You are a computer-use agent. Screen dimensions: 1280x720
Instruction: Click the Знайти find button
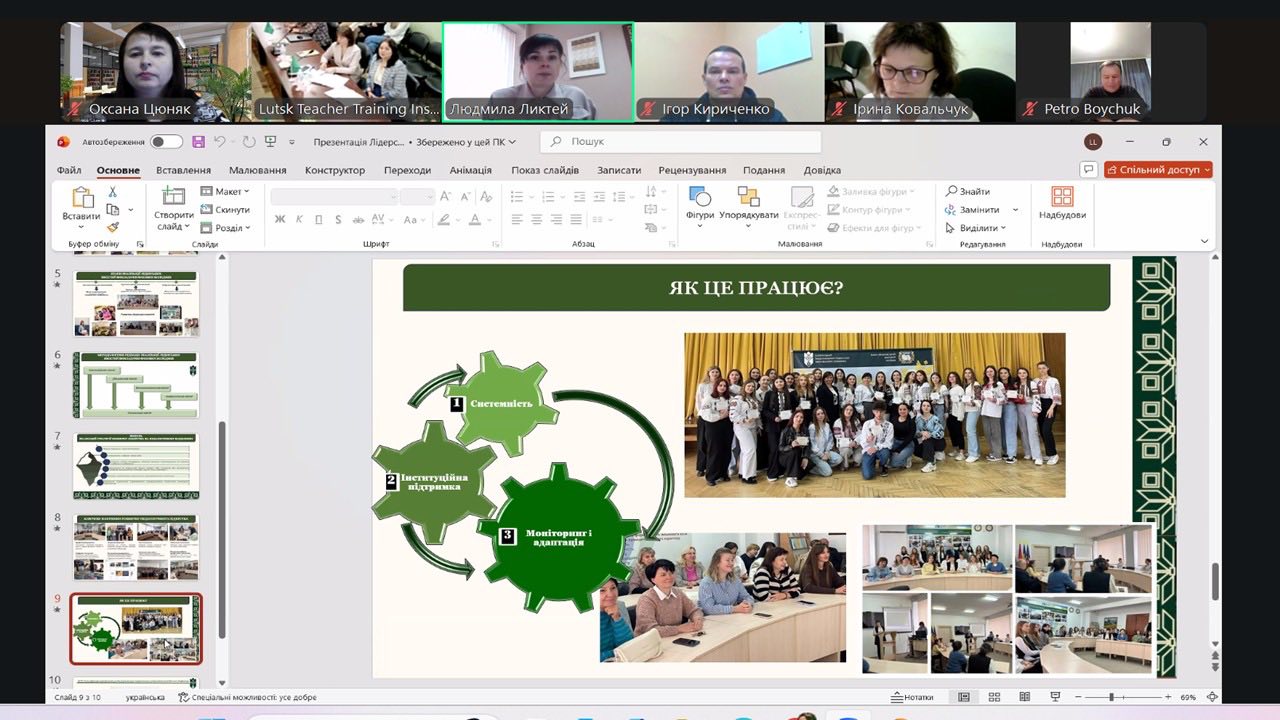(968, 192)
